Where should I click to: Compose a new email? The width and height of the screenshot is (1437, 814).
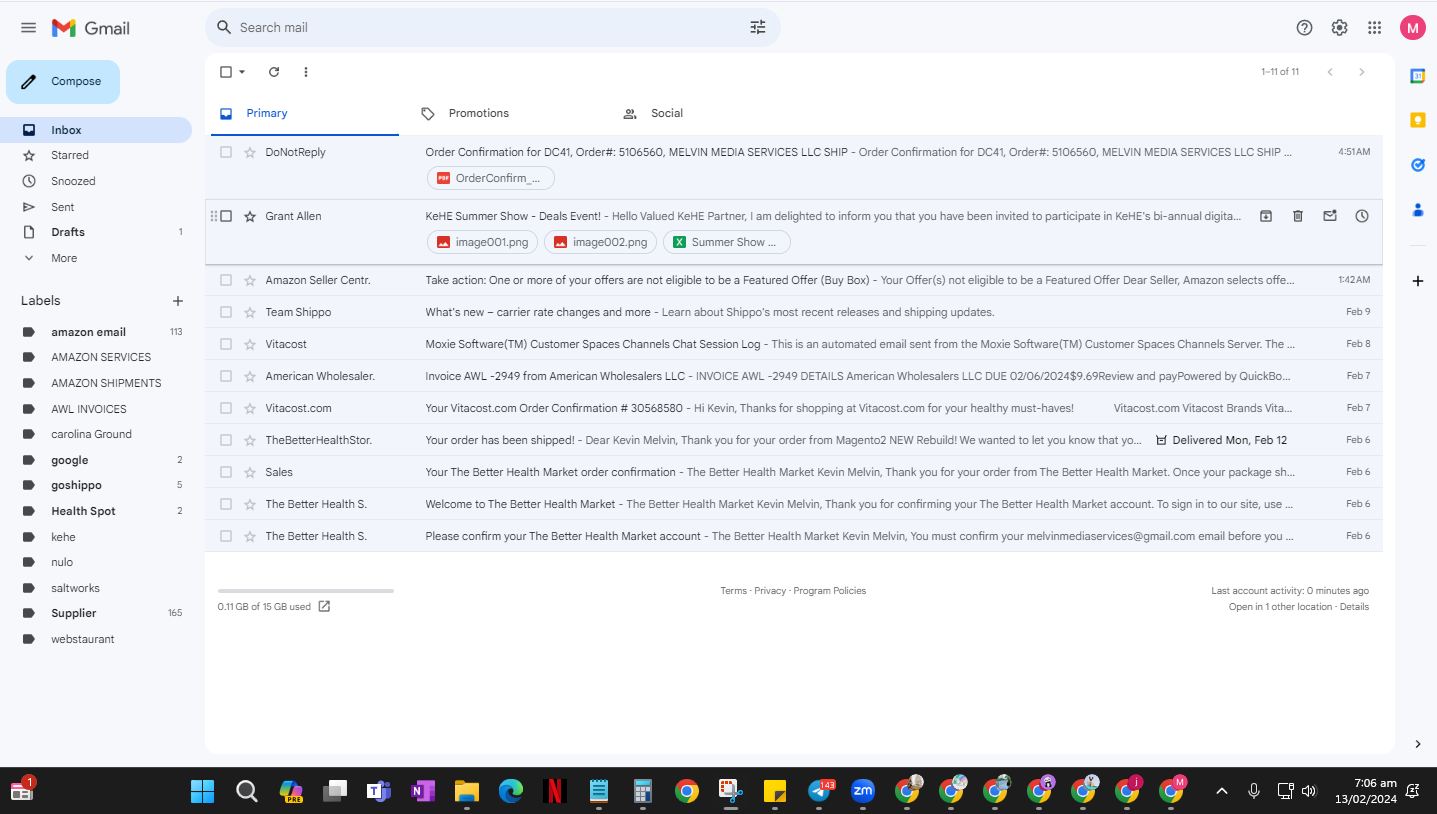(63, 82)
